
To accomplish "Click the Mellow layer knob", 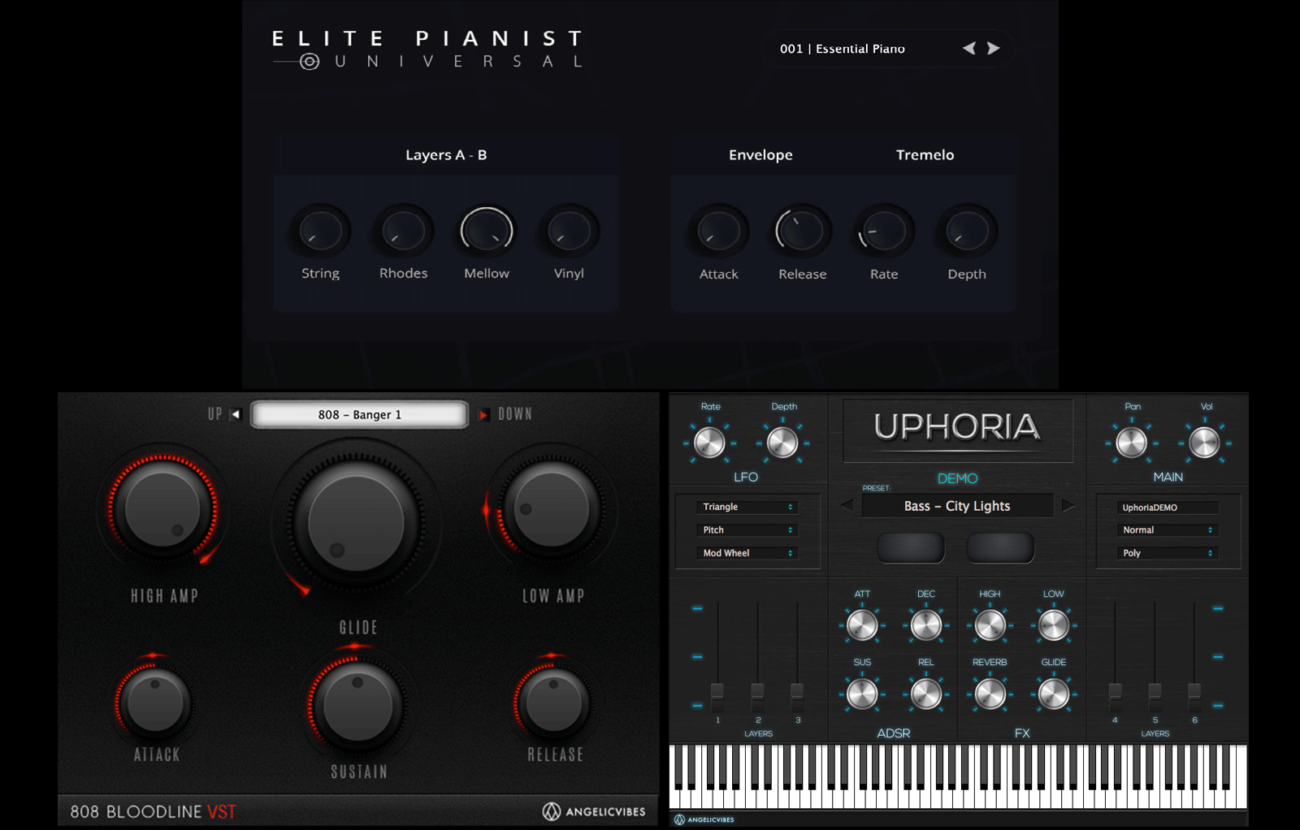I will (486, 231).
